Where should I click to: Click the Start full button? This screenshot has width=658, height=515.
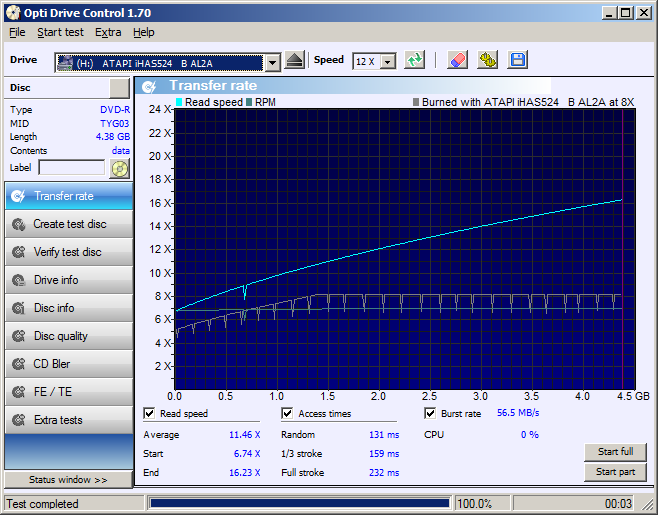[x=615, y=452]
